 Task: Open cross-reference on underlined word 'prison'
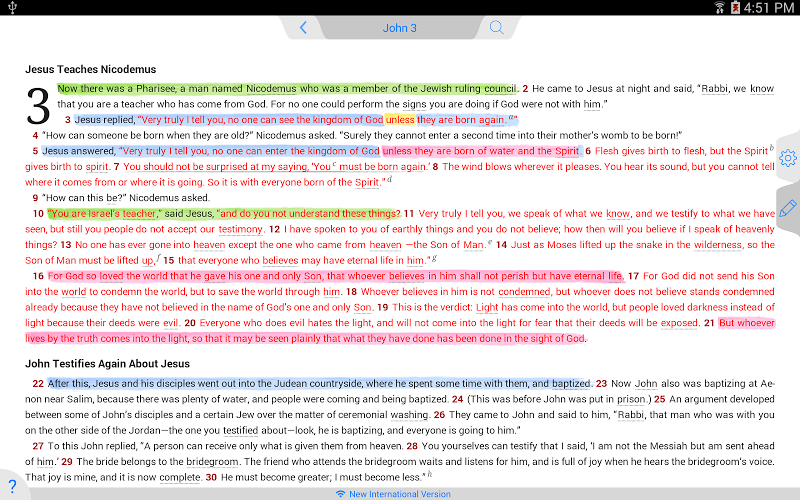tap(631, 399)
